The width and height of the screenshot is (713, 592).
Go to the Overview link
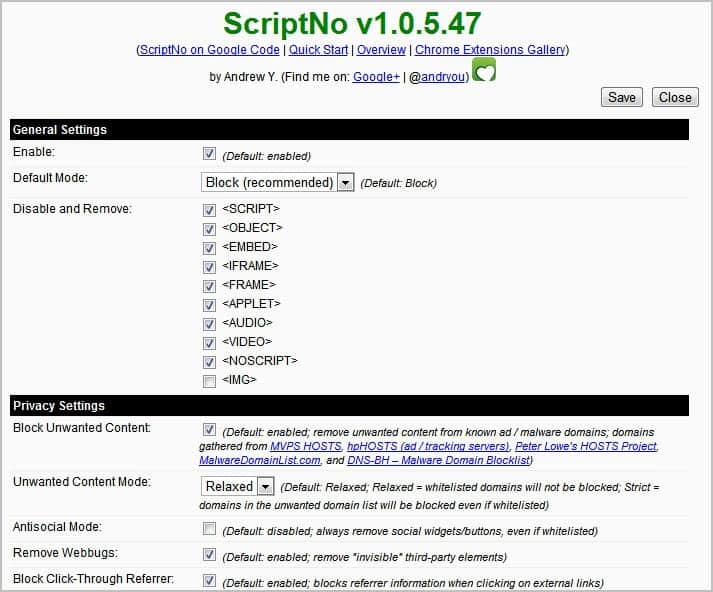382,49
